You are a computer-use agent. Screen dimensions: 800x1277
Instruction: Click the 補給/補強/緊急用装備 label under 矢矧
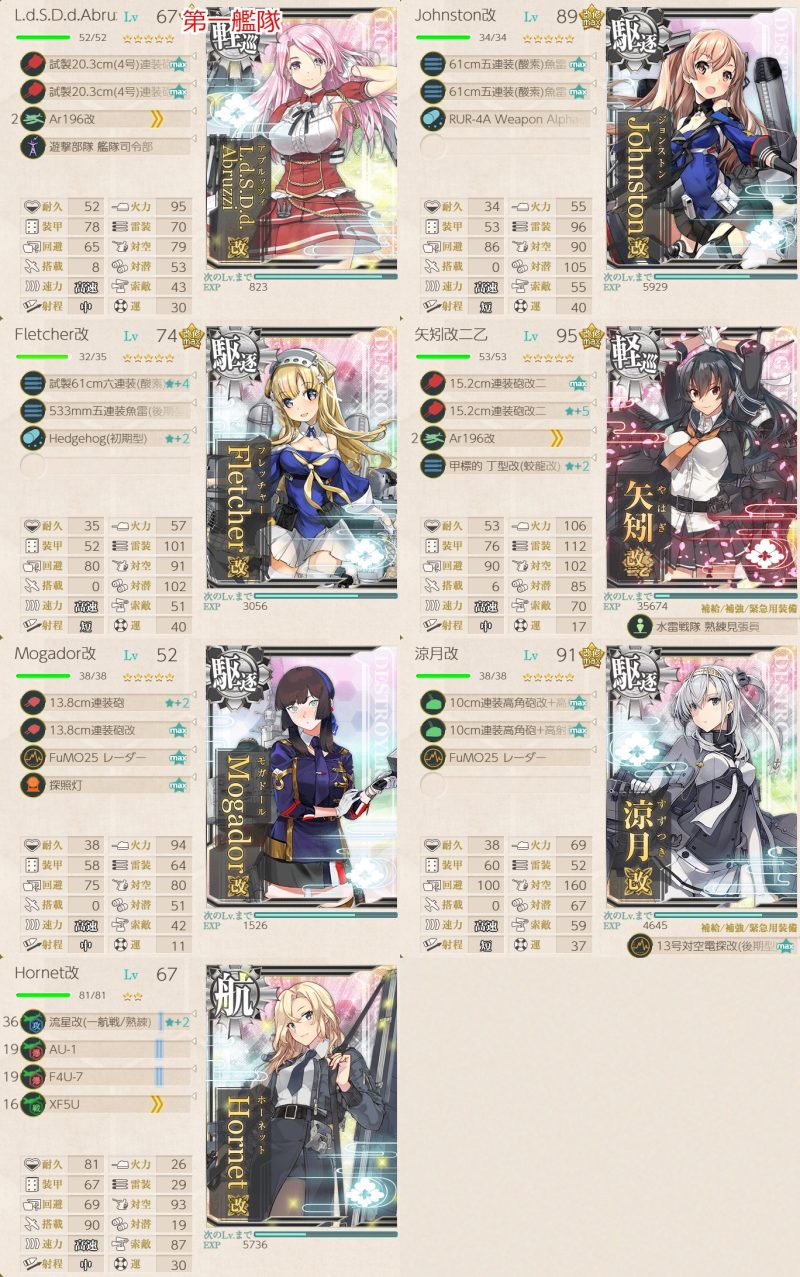click(749, 607)
